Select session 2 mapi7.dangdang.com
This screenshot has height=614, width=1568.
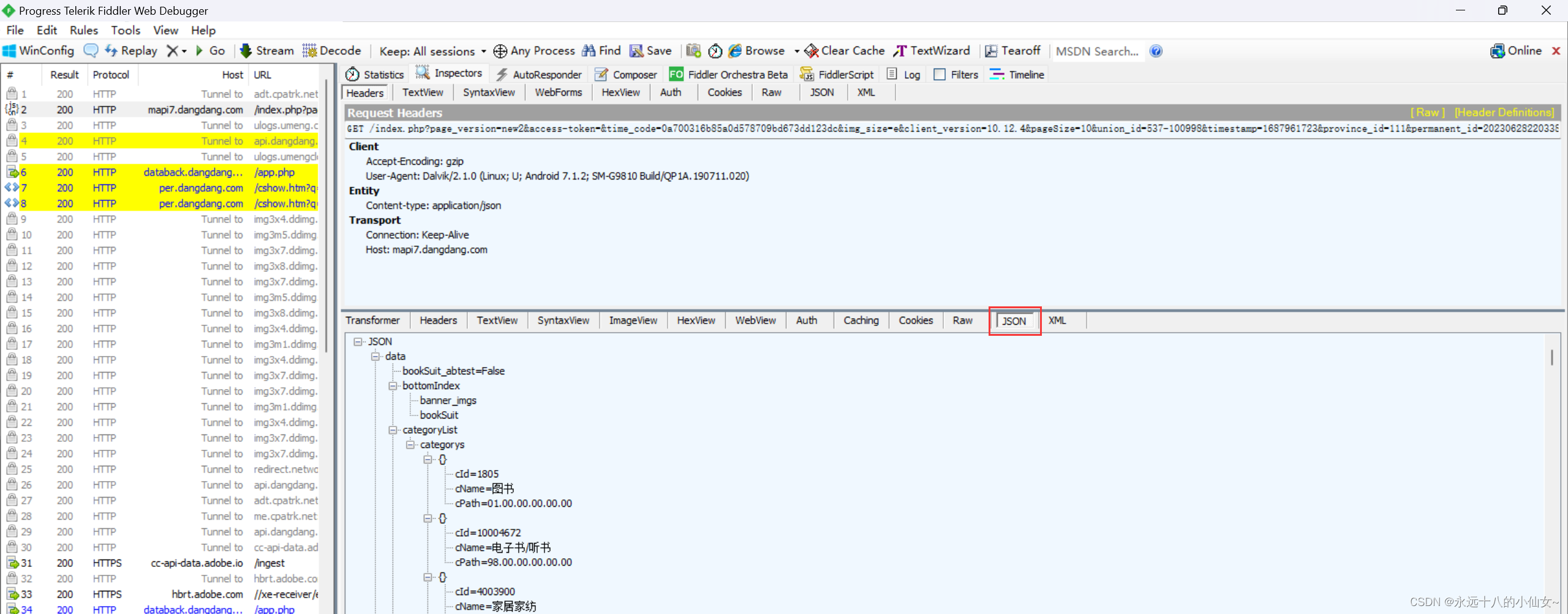[162, 110]
